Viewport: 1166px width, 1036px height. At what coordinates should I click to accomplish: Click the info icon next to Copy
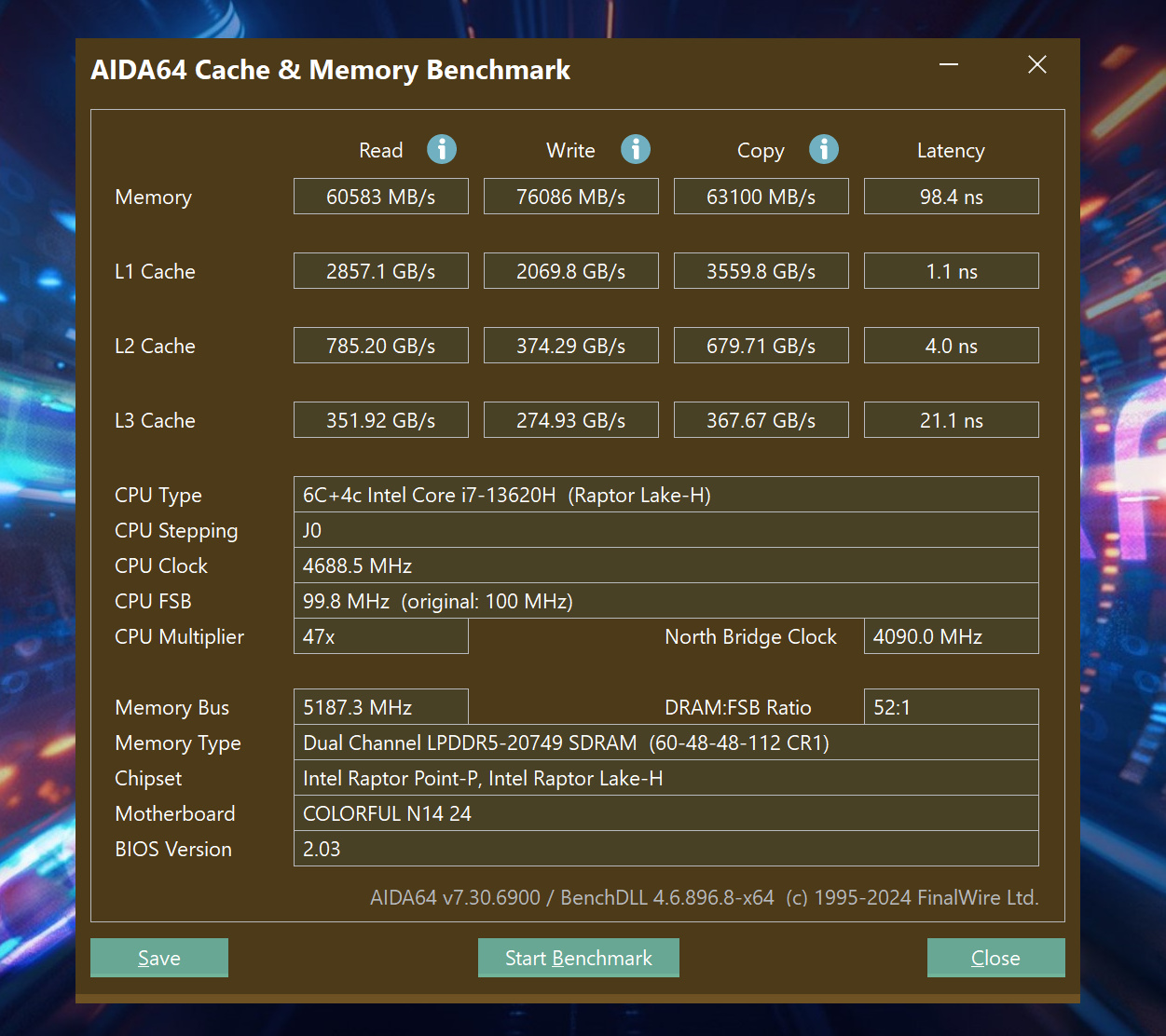pyautogui.click(x=824, y=149)
